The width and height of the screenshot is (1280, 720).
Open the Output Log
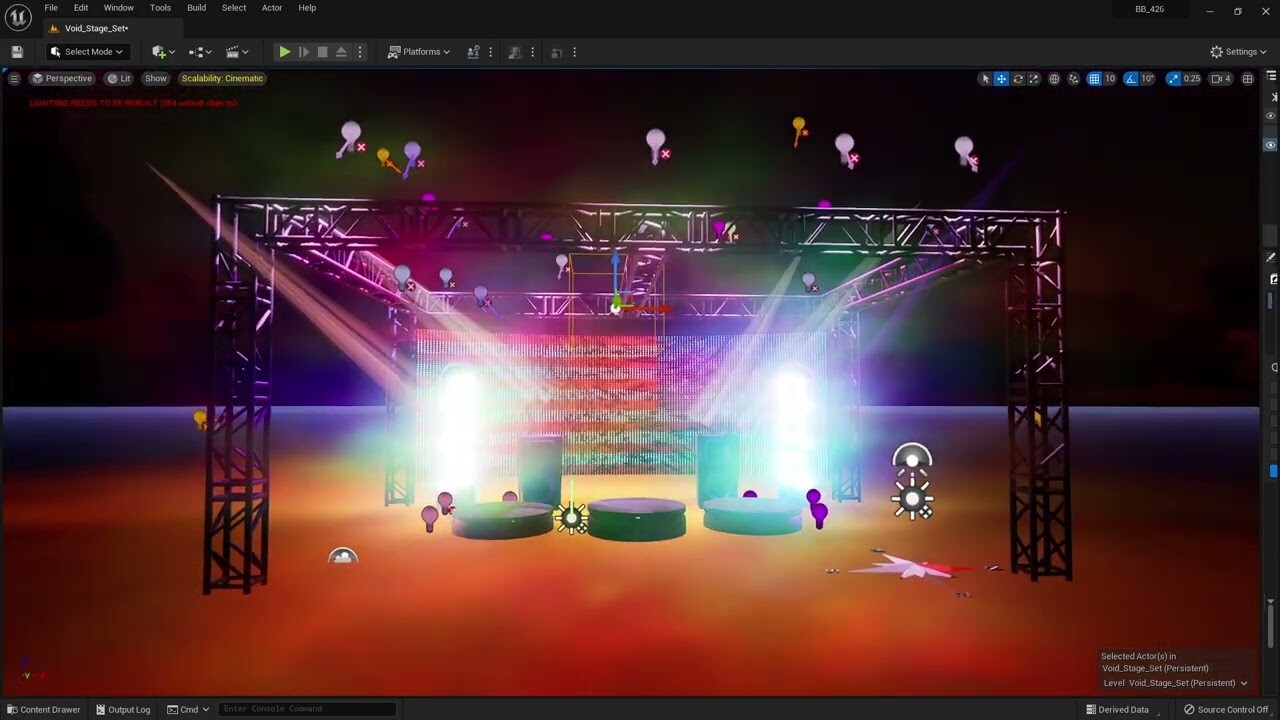122,710
